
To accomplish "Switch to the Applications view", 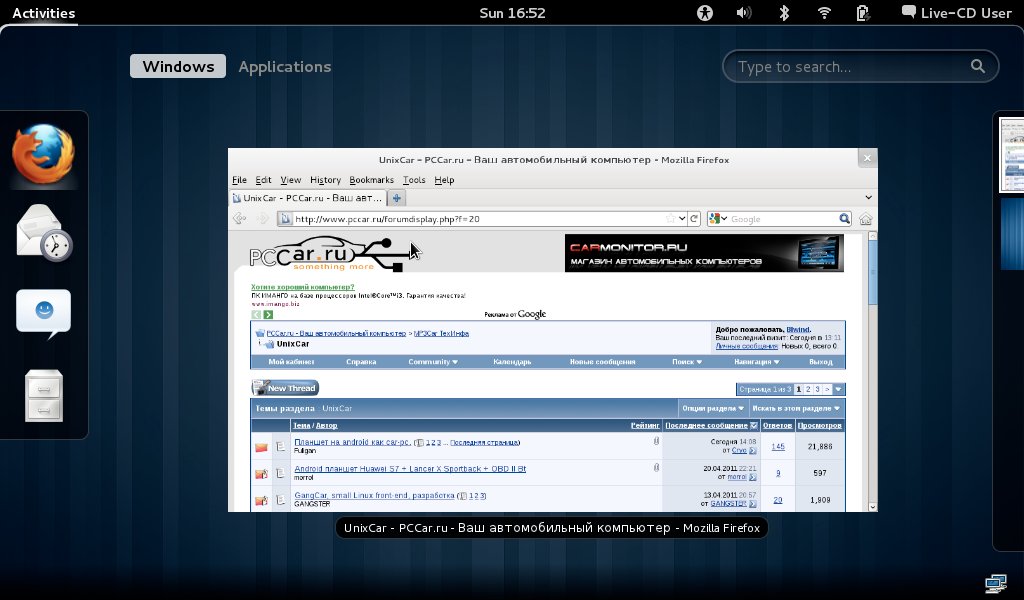I will coord(284,67).
